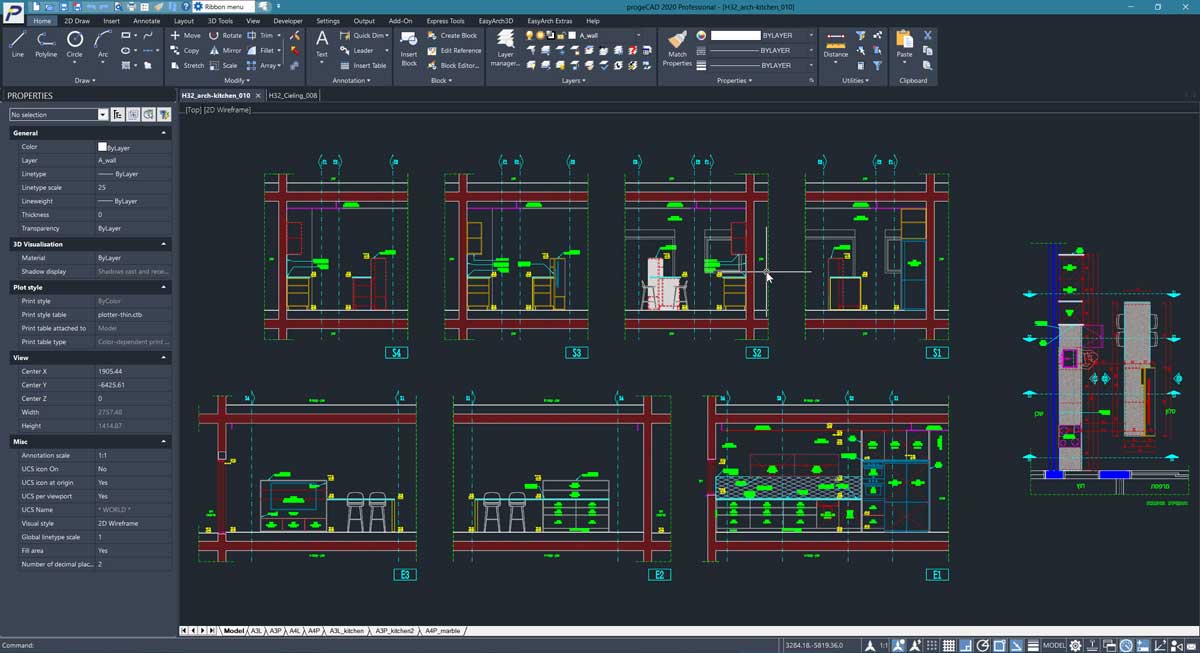1200x653 pixels.
Task: Choose the Distance measuring tool
Action: point(835,42)
